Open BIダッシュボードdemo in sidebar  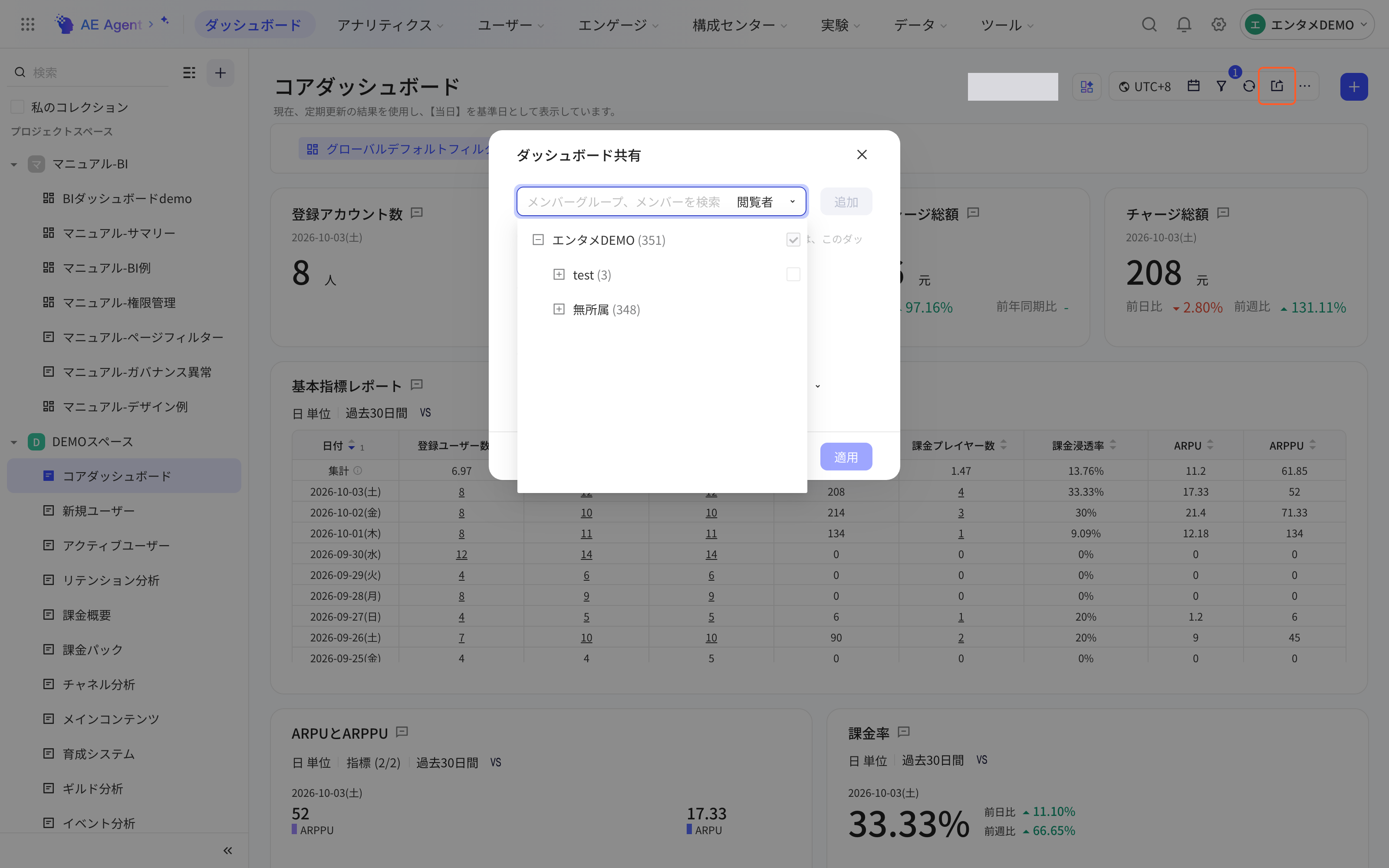(x=124, y=199)
